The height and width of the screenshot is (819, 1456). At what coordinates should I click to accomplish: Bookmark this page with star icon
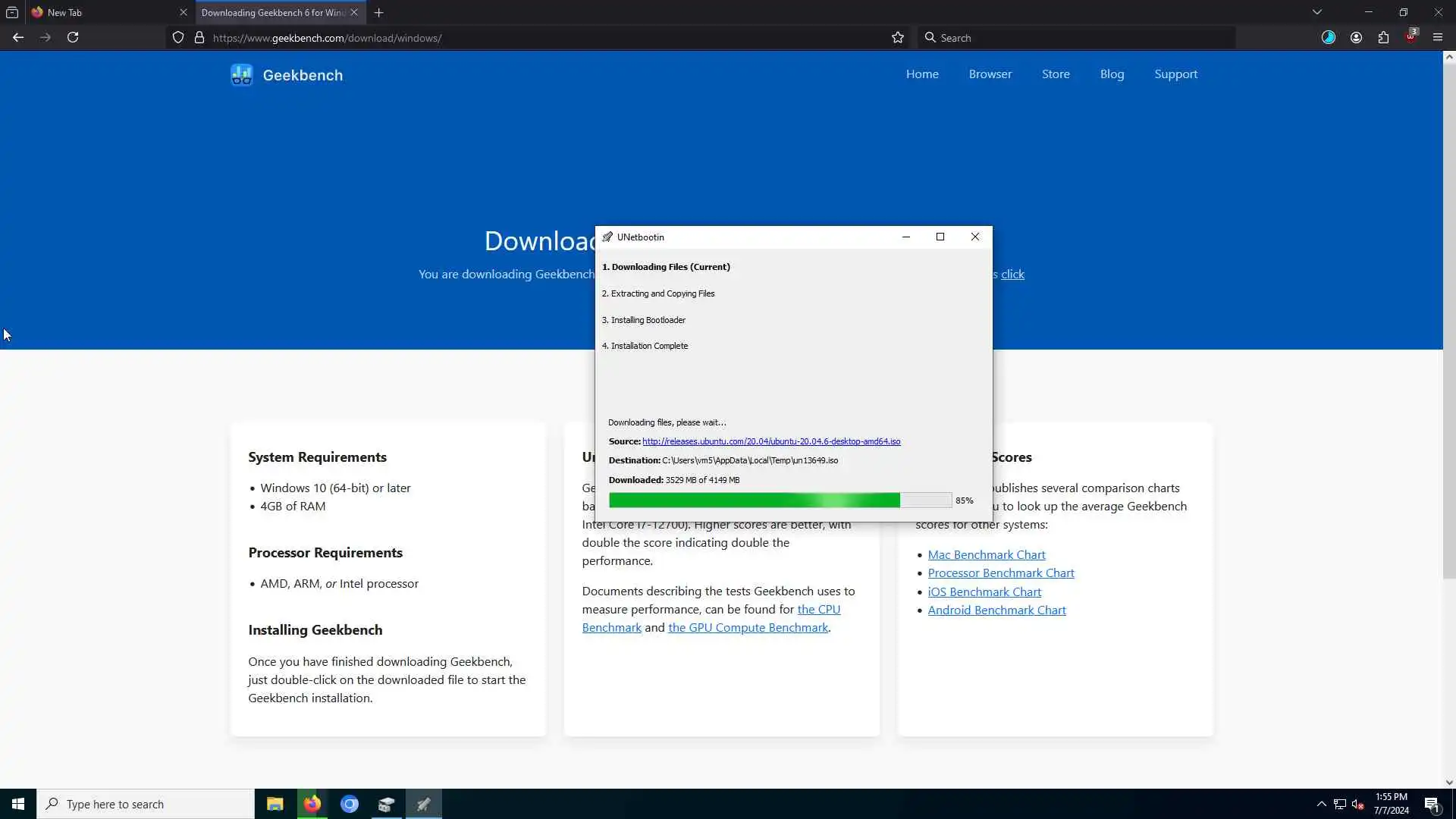pos(898,38)
